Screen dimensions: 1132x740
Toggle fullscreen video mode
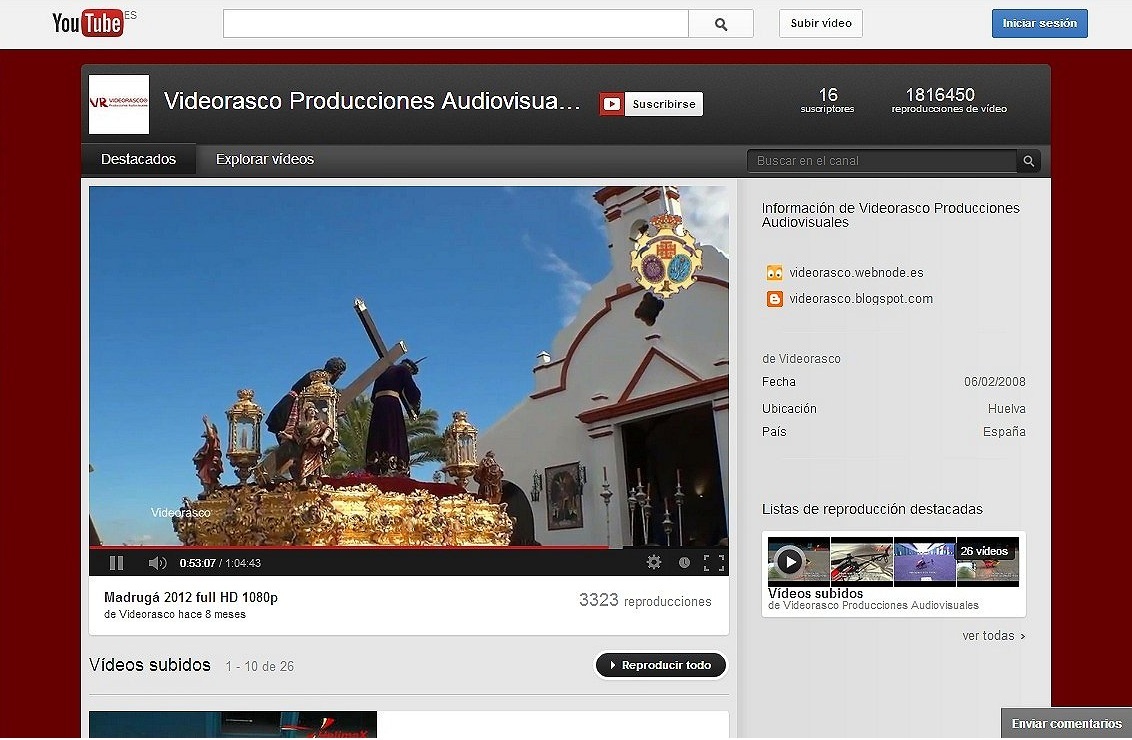pos(714,562)
